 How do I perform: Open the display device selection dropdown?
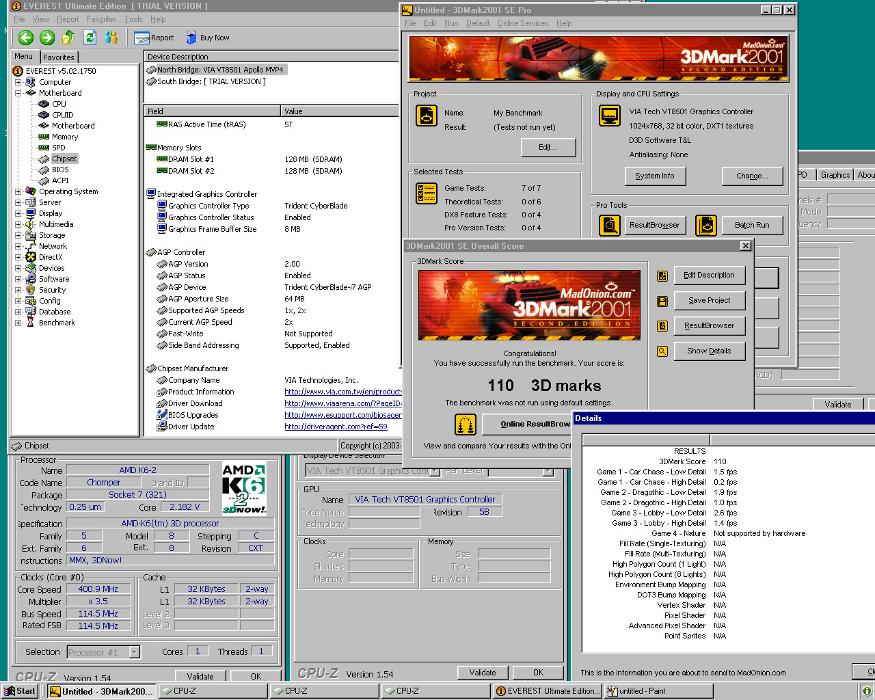[435, 471]
